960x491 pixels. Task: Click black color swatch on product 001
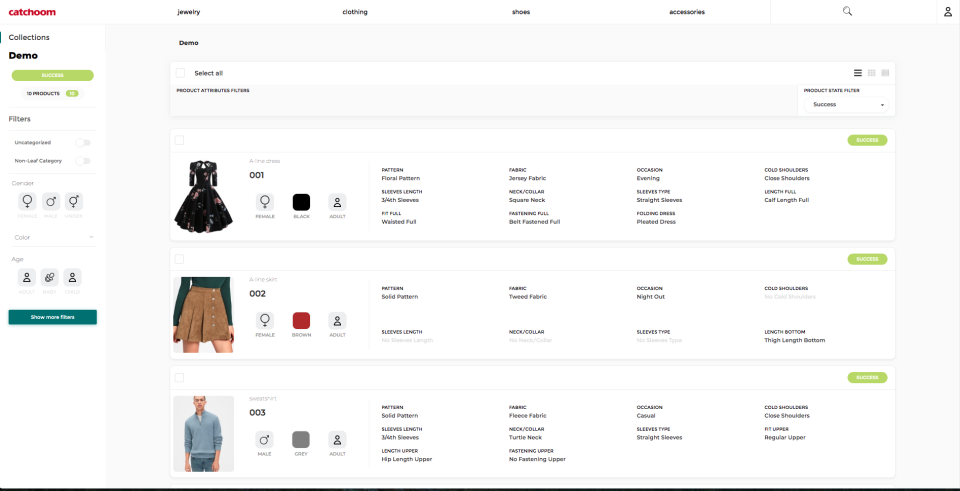[x=301, y=202]
